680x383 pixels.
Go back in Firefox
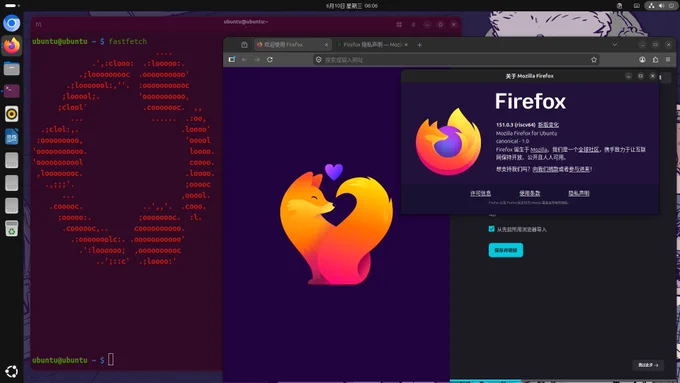[x=245, y=59]
